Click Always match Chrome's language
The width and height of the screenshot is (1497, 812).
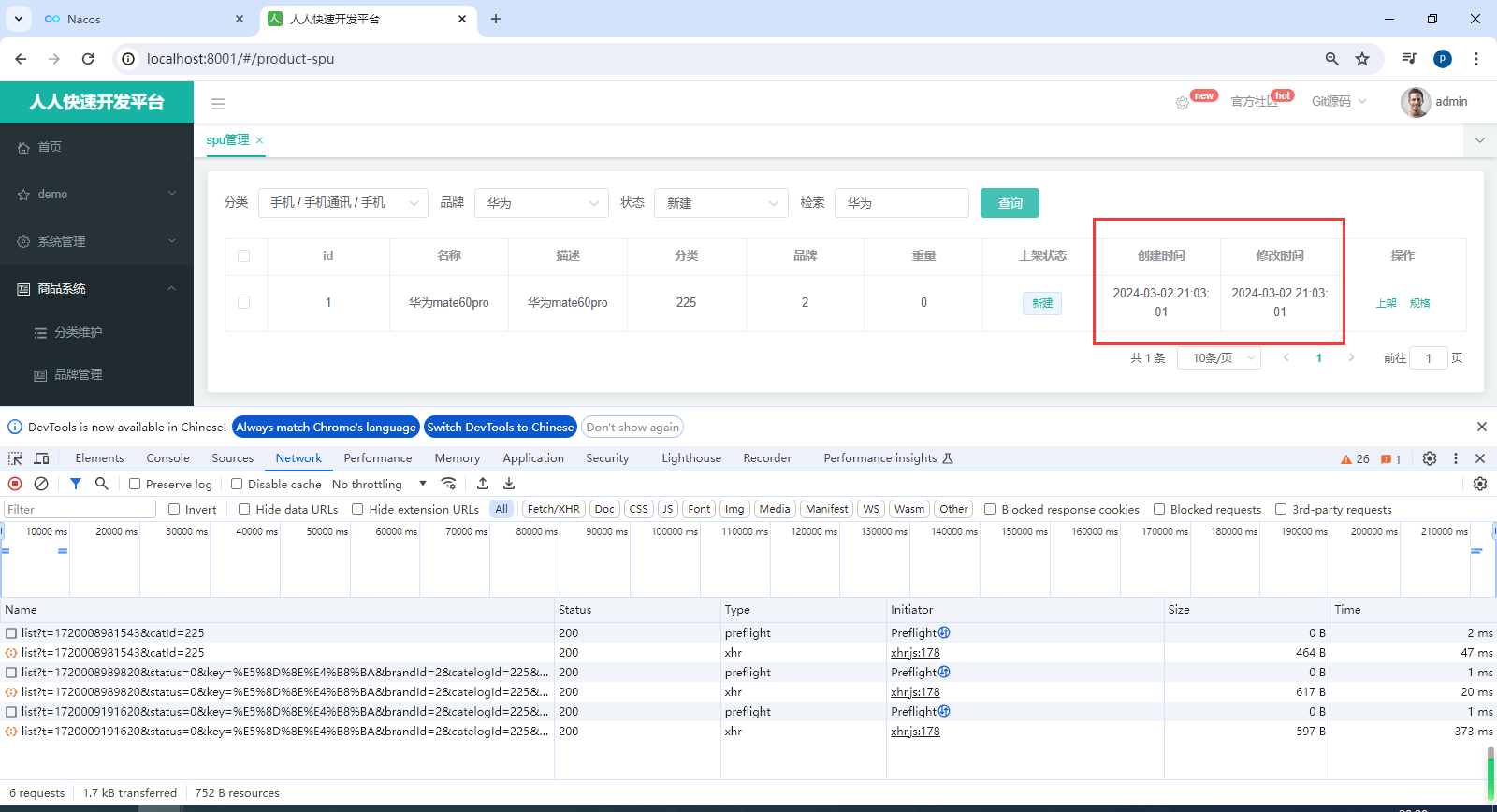(x=326, y=427)
